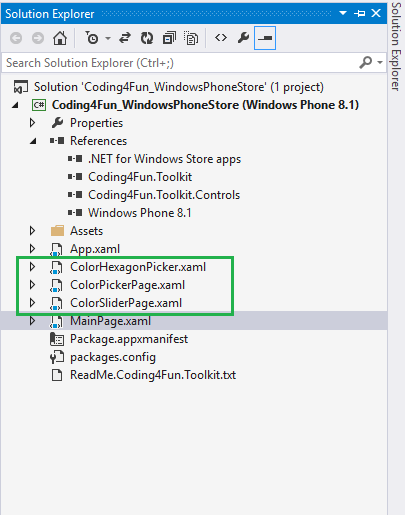Select the Windows Phone 8.1 reference
Screen dimensions: 405x515
[x=140, y=213]
